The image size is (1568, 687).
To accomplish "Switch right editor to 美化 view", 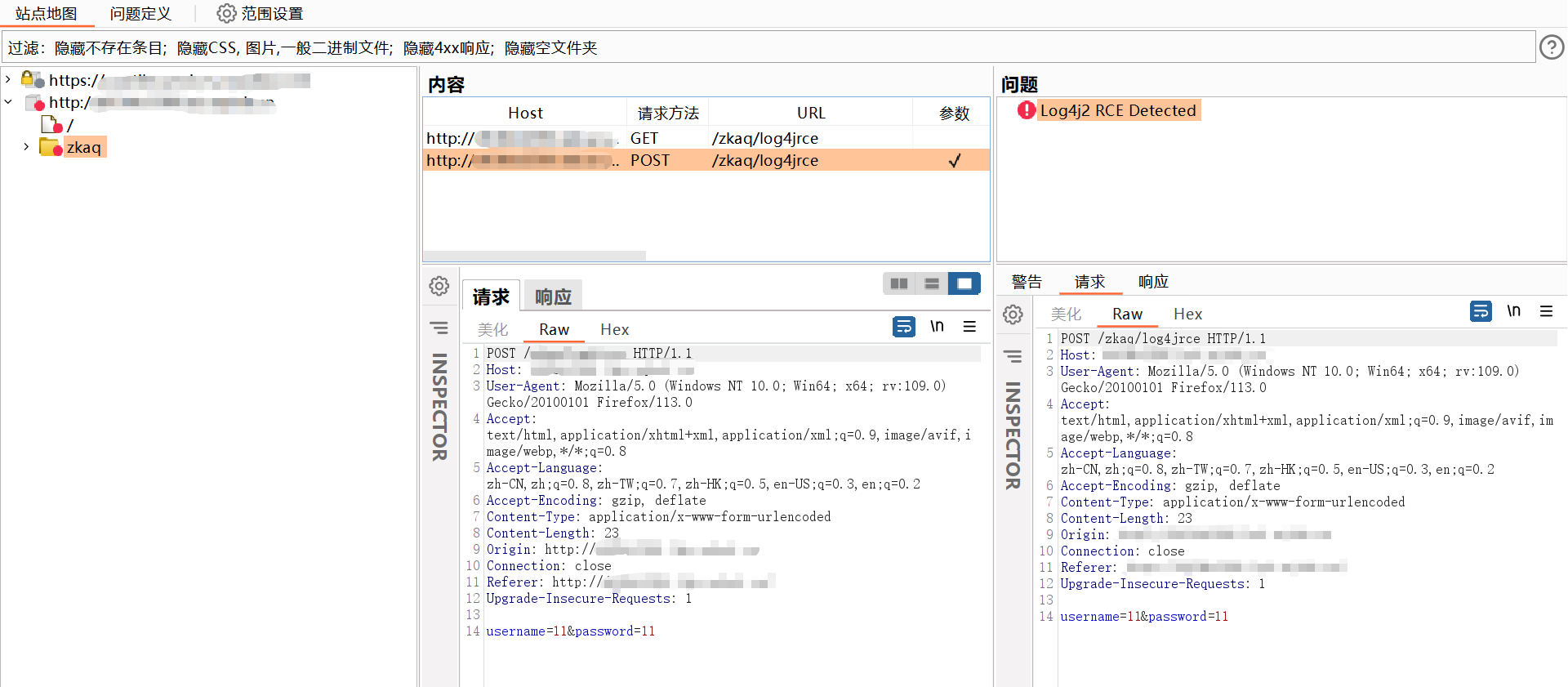I will coord(1067,314).
